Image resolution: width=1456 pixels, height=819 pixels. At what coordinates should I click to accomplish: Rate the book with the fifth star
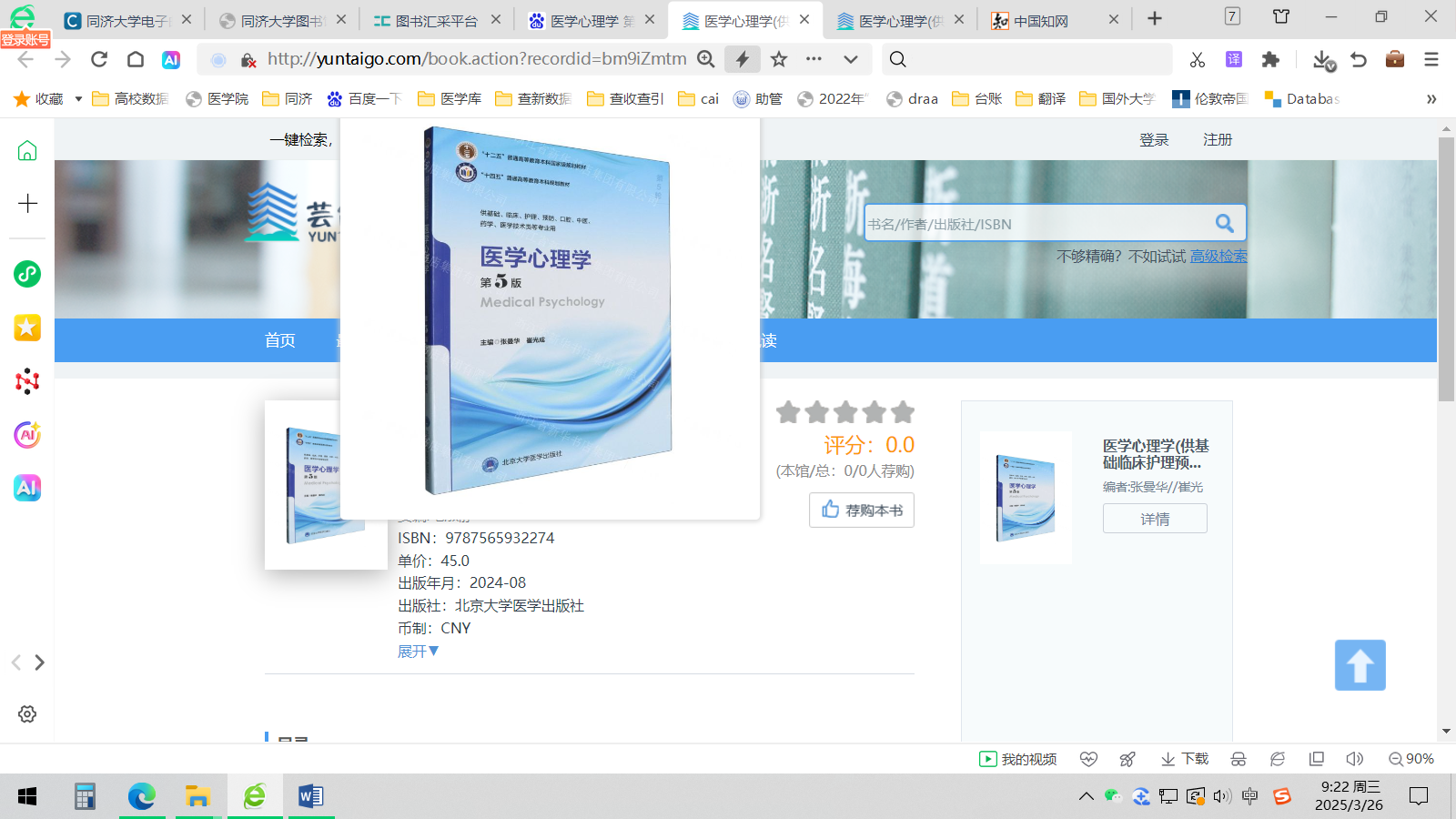(x=903, y=412)
